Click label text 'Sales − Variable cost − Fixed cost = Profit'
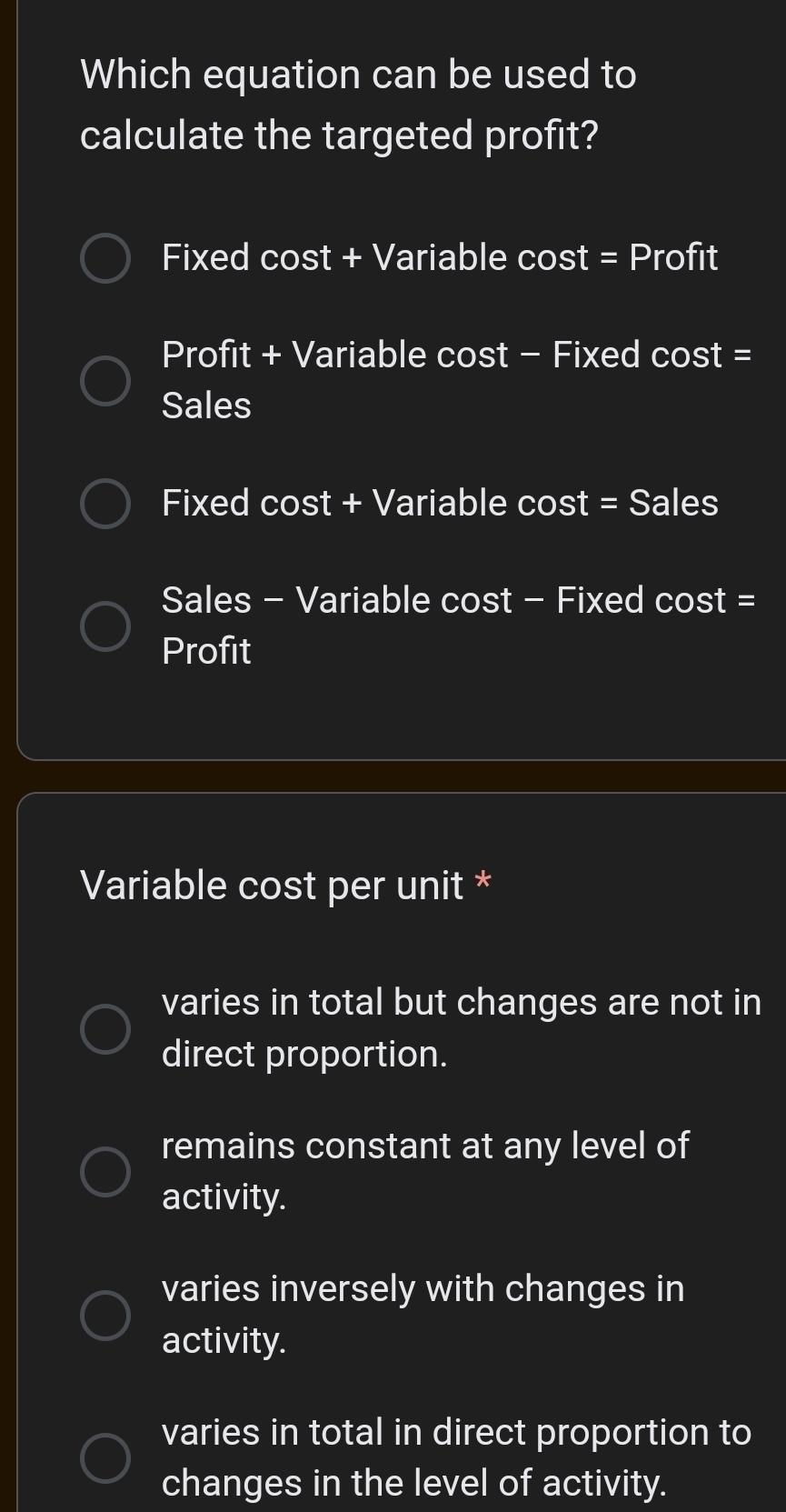Image resolution: width=786 pixels, height=1512 pixels. click(x=458, y=626)
